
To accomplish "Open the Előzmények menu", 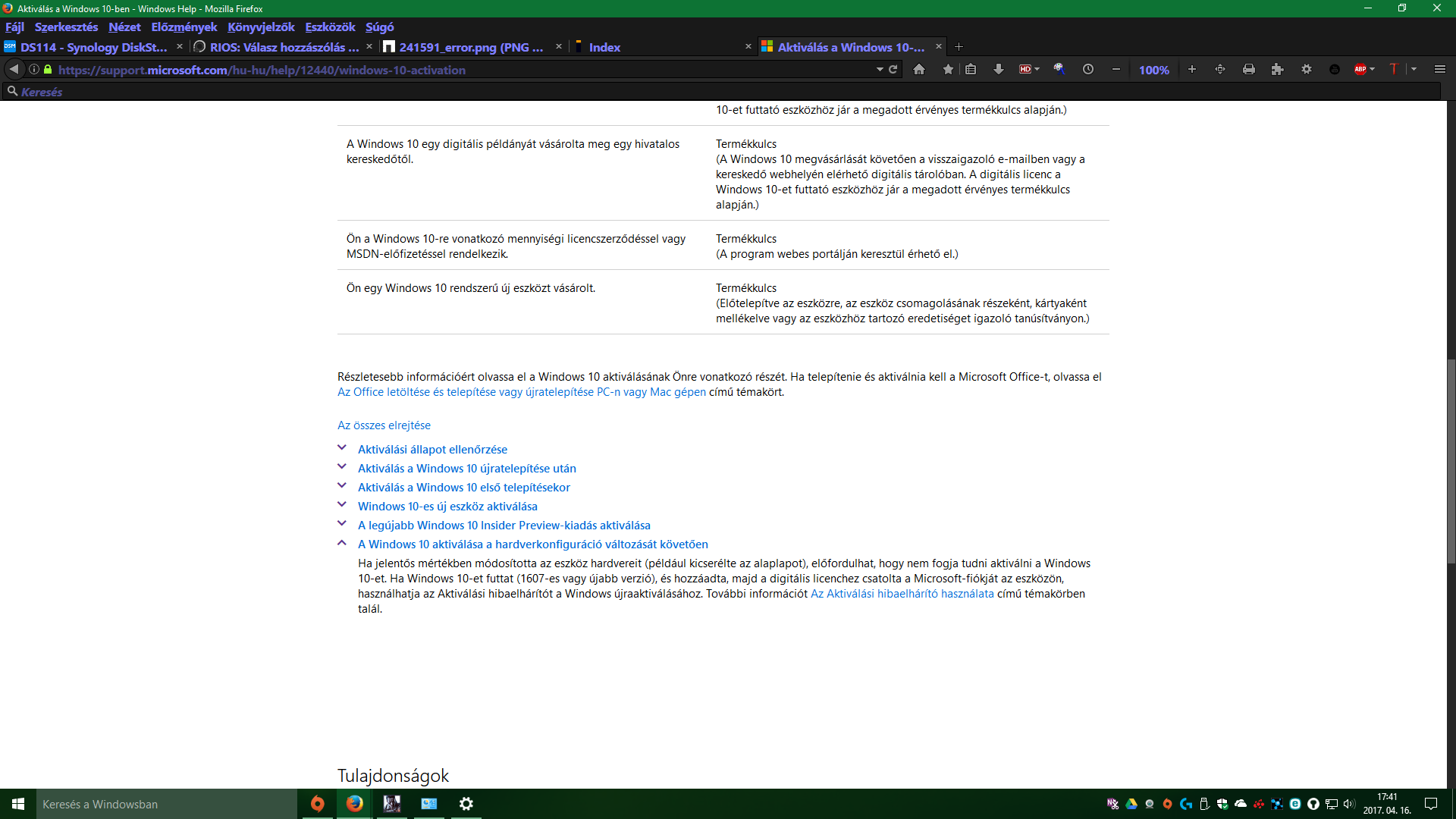I will pos(184,27).
